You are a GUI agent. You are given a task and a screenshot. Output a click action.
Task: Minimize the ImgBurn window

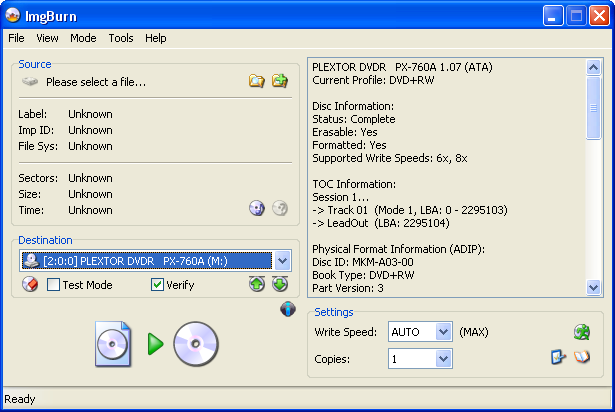click(553, 16)
